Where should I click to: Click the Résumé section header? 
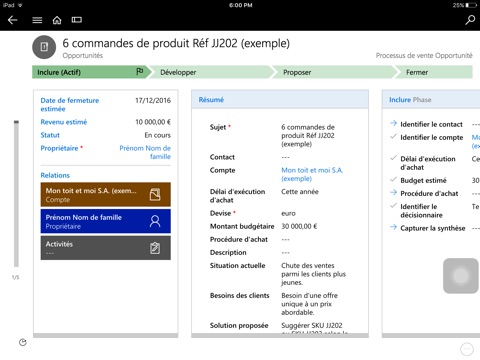click(280, 99)
